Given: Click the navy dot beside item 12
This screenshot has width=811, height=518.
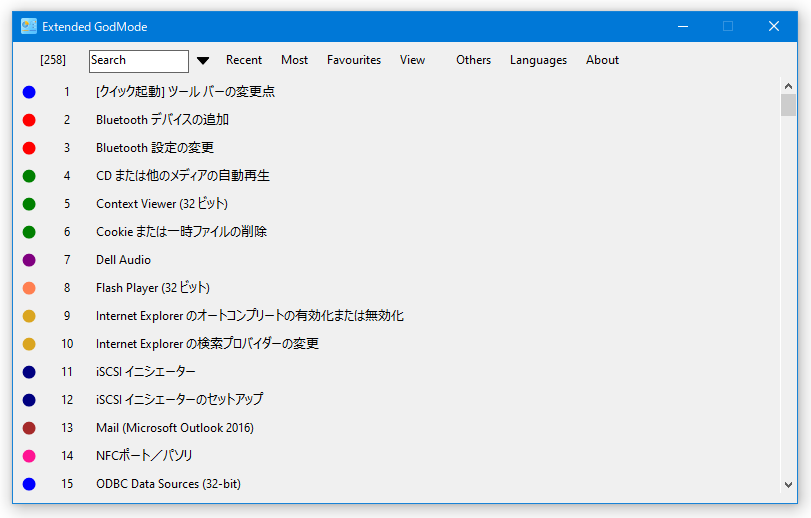Looking at the screenshot, I should [x=29, y=400].
